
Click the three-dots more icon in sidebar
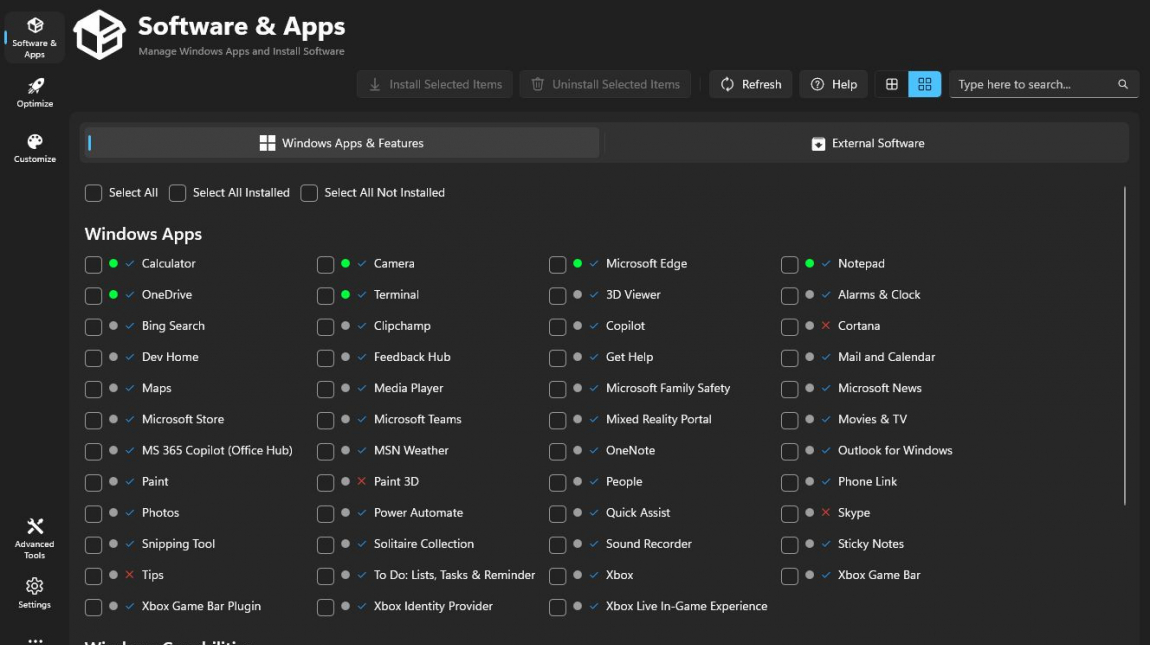click(x=34, y=641)
